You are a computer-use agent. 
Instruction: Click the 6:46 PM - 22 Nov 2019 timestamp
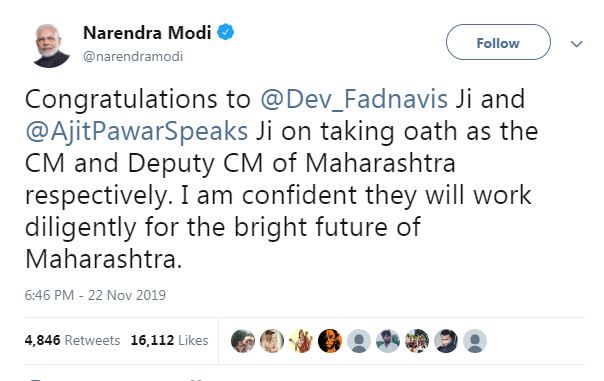(x=95, y=295)
